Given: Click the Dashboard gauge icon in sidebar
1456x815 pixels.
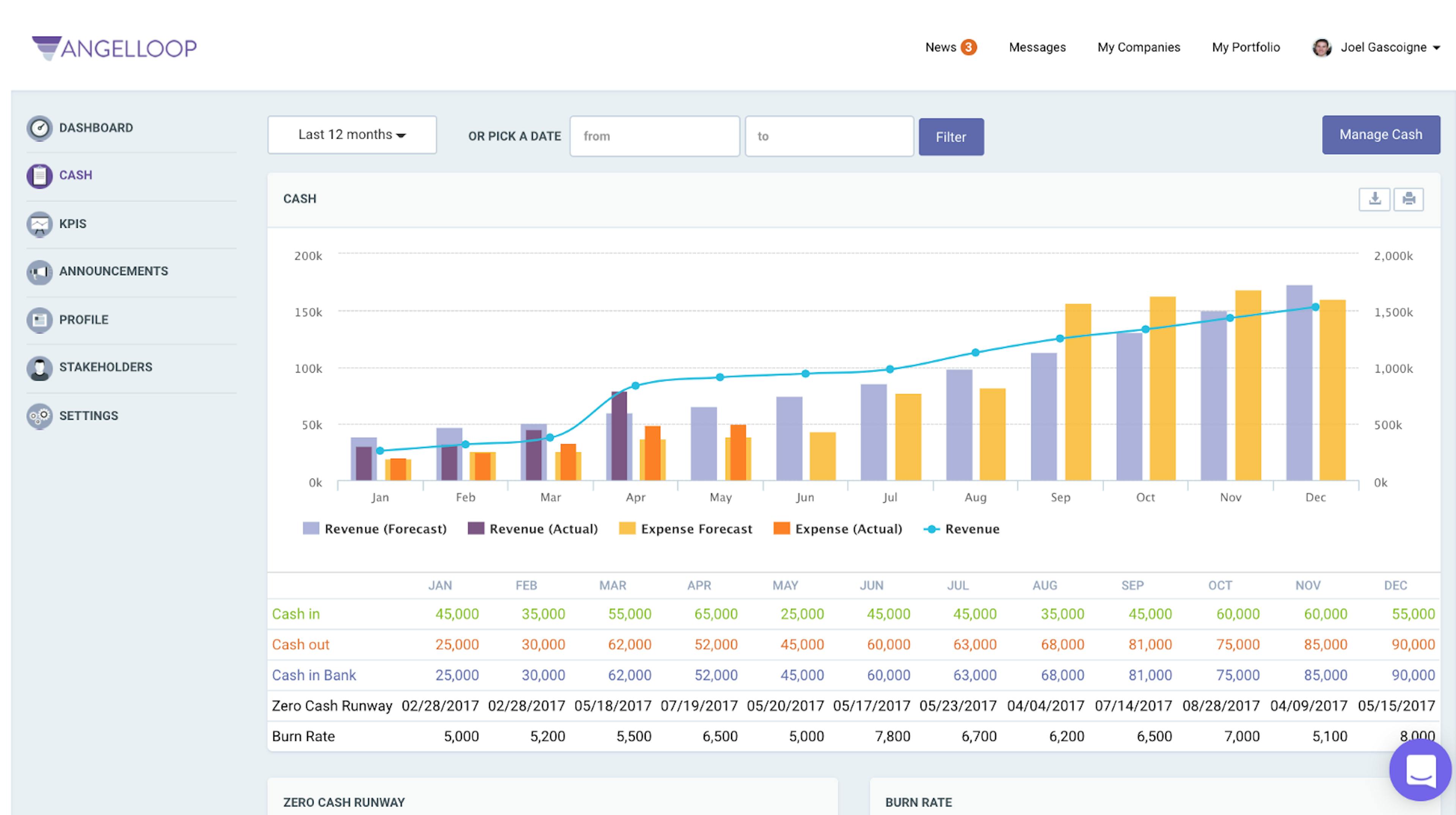Looking at the screenshot, I should [x=39, y=128].
